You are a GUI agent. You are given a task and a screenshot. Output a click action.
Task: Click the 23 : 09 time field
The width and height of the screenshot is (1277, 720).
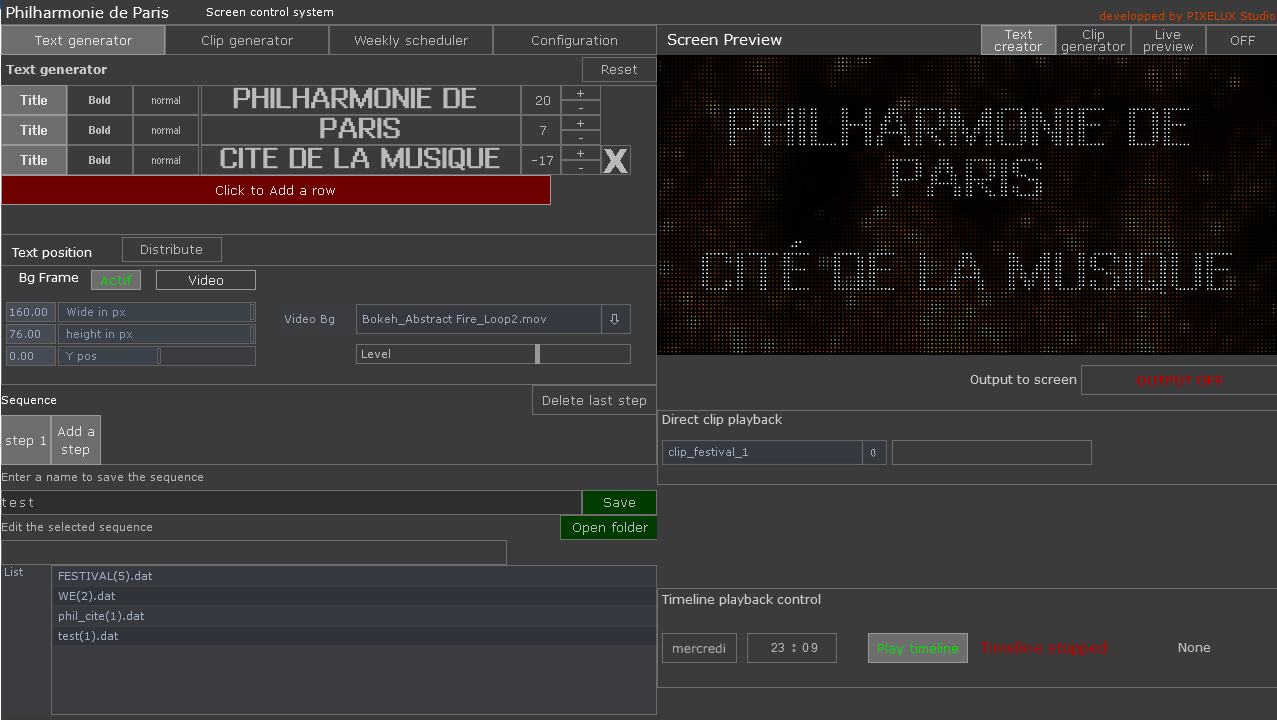coord(792,648)
